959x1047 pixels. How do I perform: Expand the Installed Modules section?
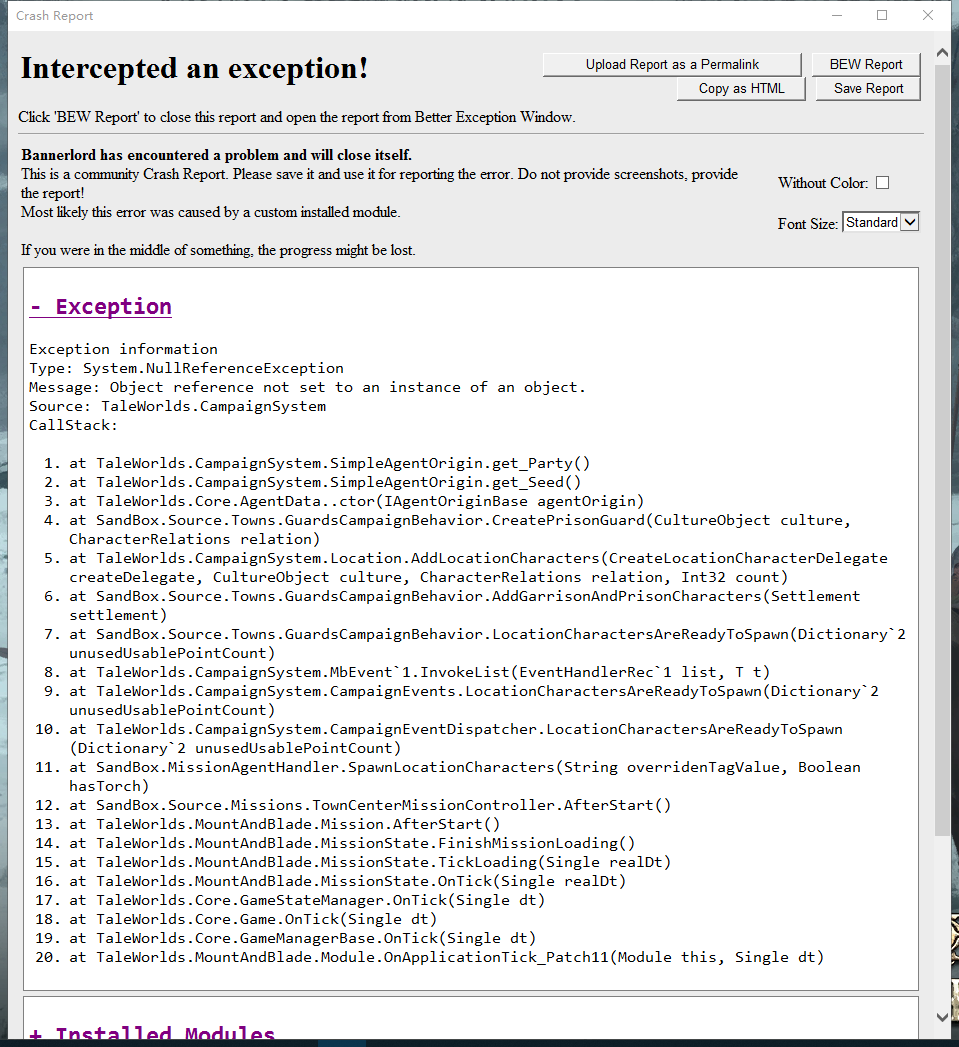click(152, 1032)
